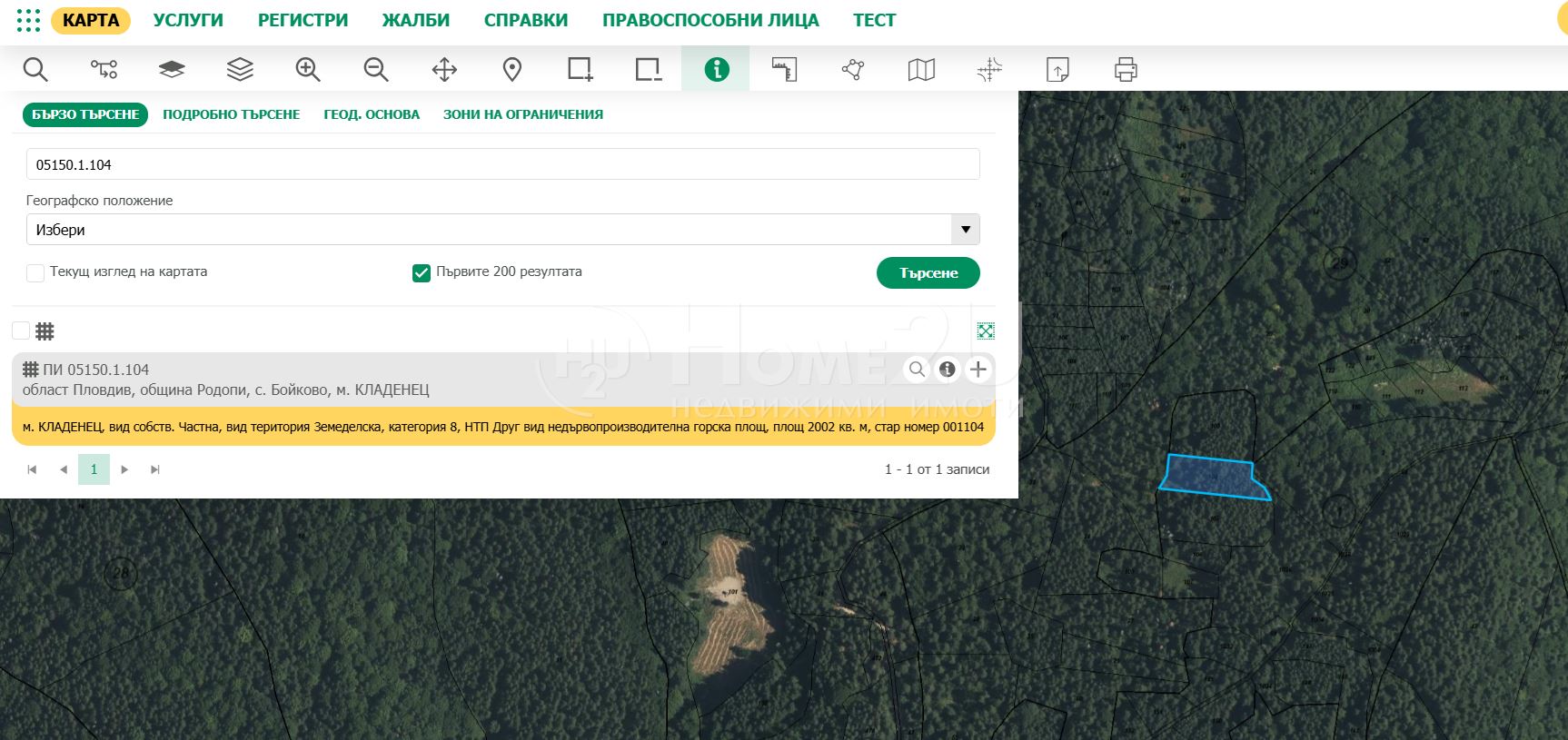Image resolution: width=1568 pixels, height=740 pixels.
Task: Open the ЗОНИ НА ОГРАНИЧЕНИЯ tab
Action: 522,114
